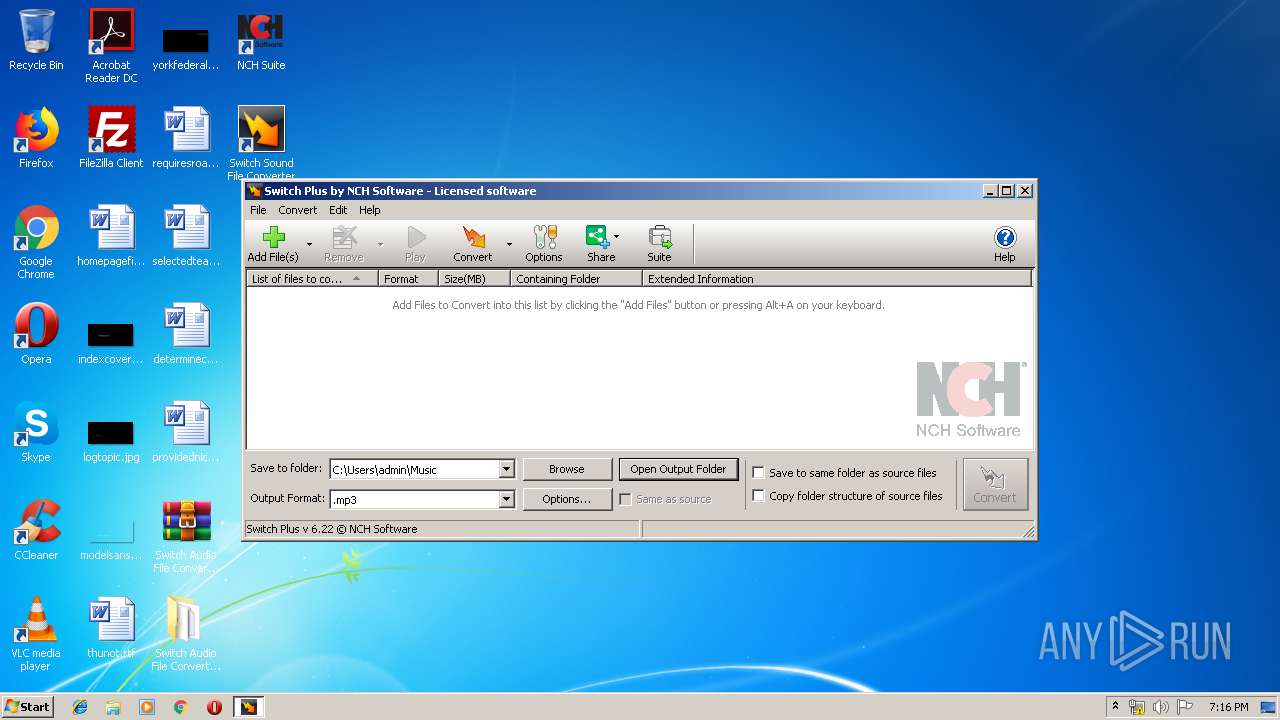The width and height of the screenshot is (1280, 720).
Task: Select the Switch Audio File Converter WinRAR archive
Action: pos(186,536)
